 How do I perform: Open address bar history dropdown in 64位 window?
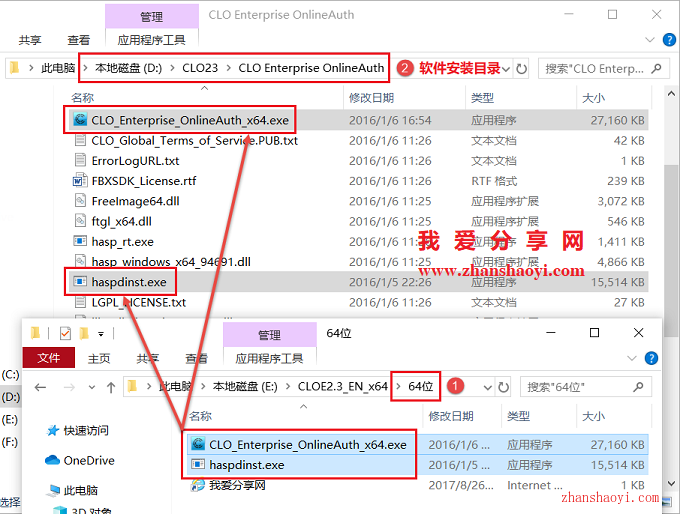click(x=488, y=387)
